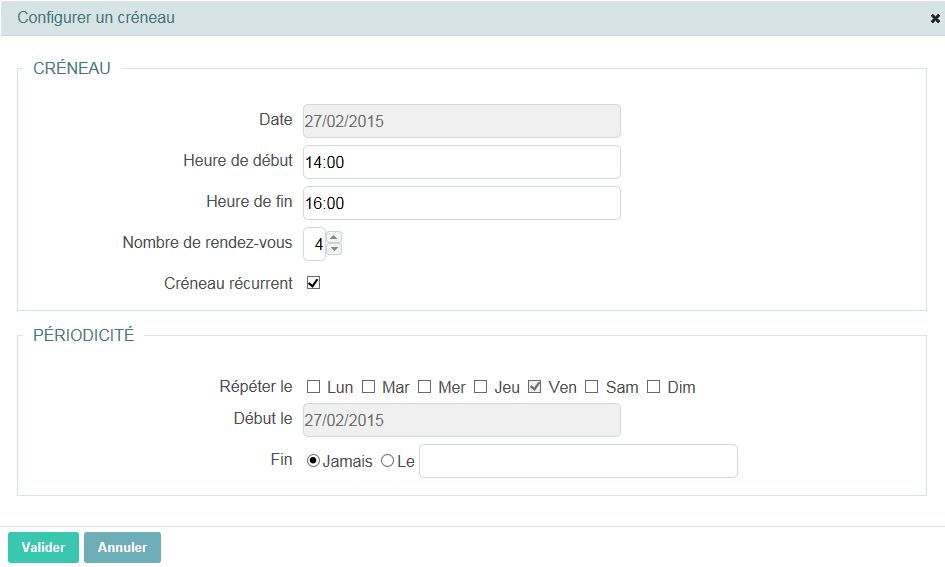Select the Jamais end option
This screenshot has height=567, width=945.
[313, 461]
